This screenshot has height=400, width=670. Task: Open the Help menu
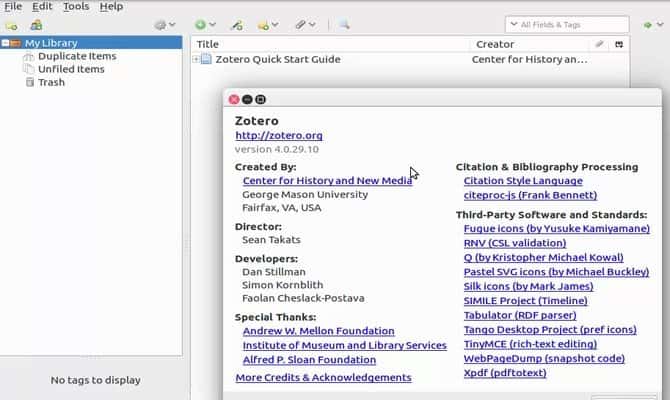pyautogui.click(x=111, y=6)
